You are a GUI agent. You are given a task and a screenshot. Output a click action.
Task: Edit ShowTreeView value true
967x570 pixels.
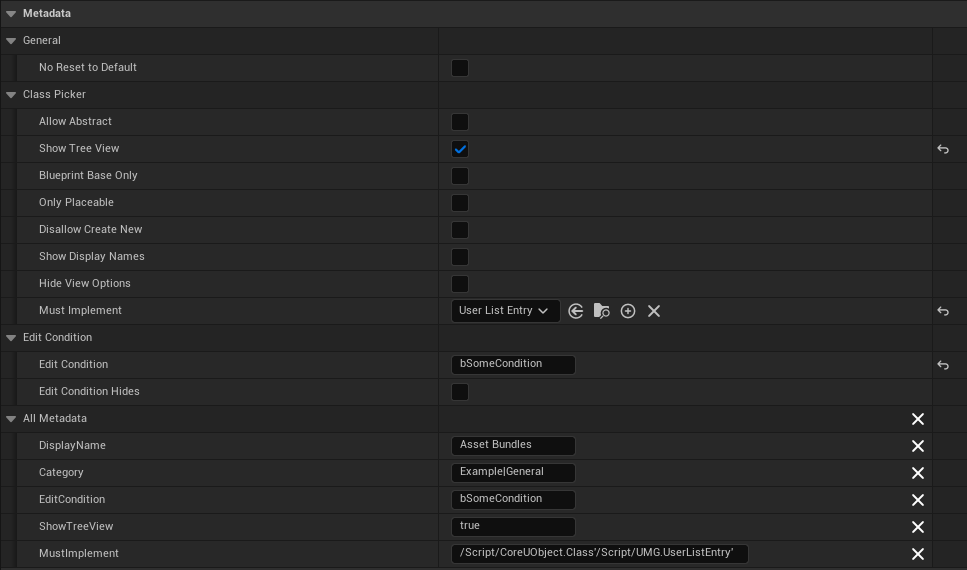[513, 527]
